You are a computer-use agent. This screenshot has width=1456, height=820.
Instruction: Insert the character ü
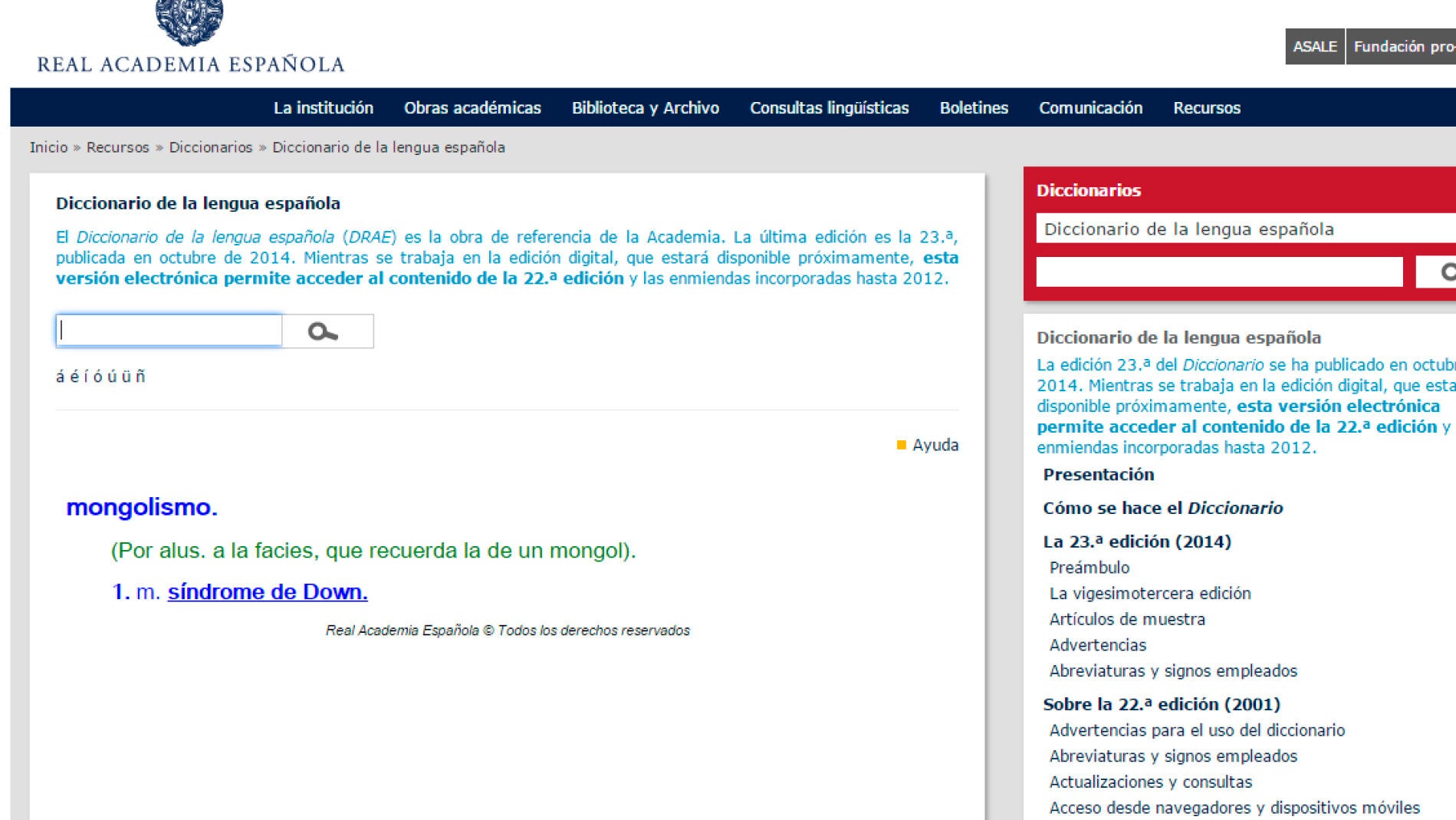[125, 375]
